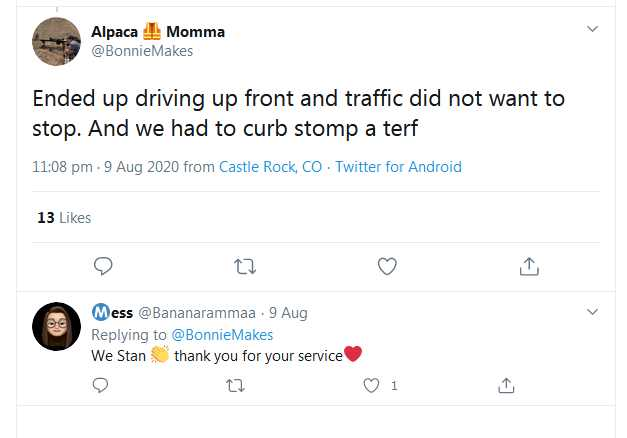Open options chevron on main tweet
The height and width of the screenshot is (438, 627).
(x=592, y=29)
